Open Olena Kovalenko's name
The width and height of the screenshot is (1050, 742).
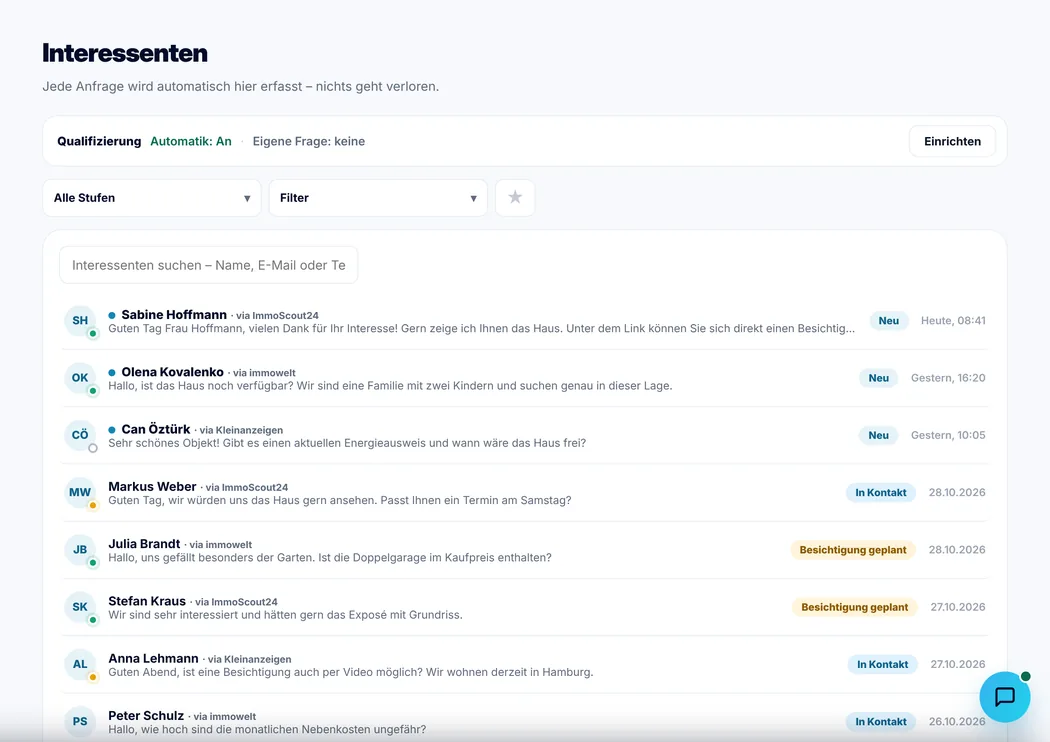173,372
